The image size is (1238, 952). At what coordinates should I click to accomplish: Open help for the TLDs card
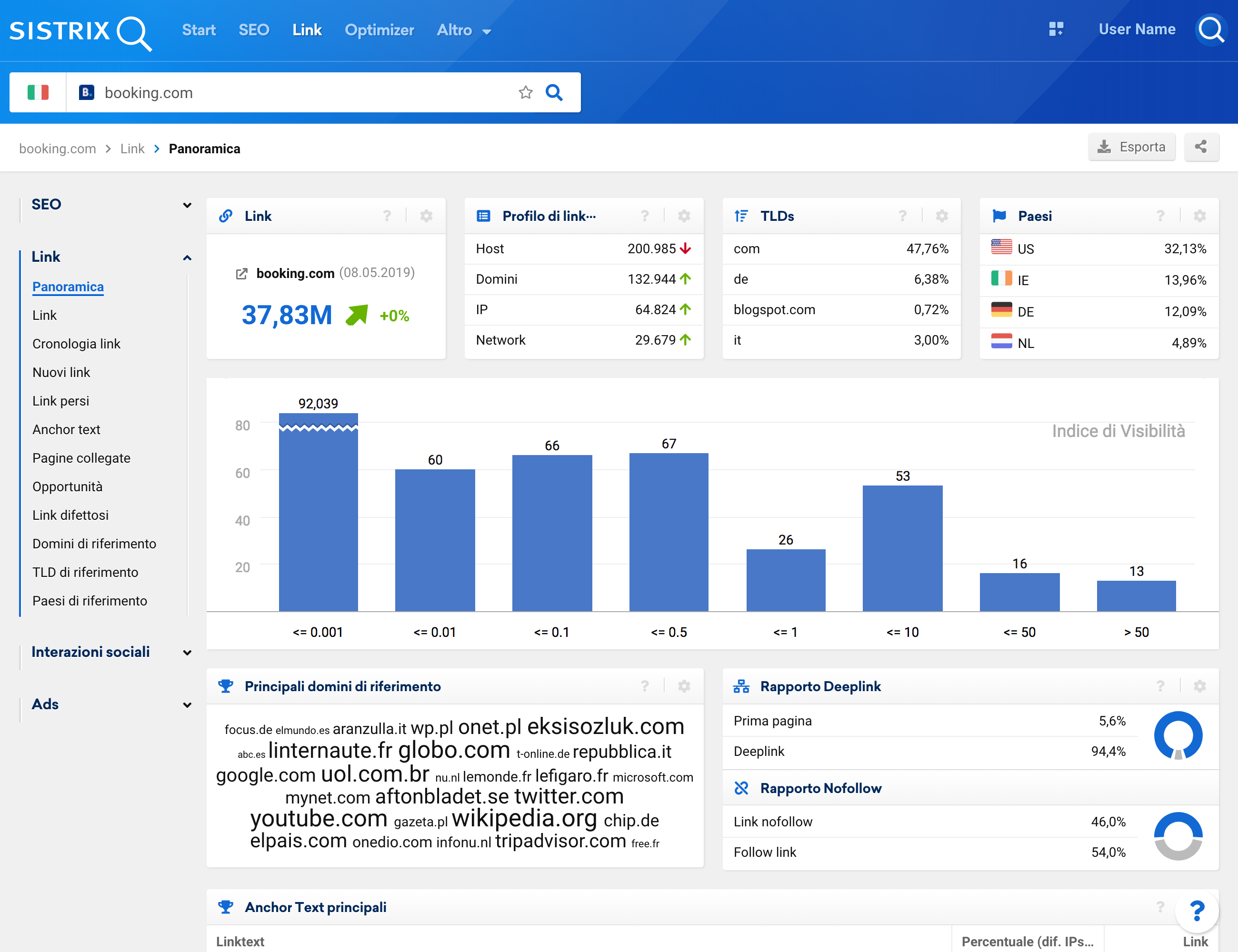[x=903, y=216]
